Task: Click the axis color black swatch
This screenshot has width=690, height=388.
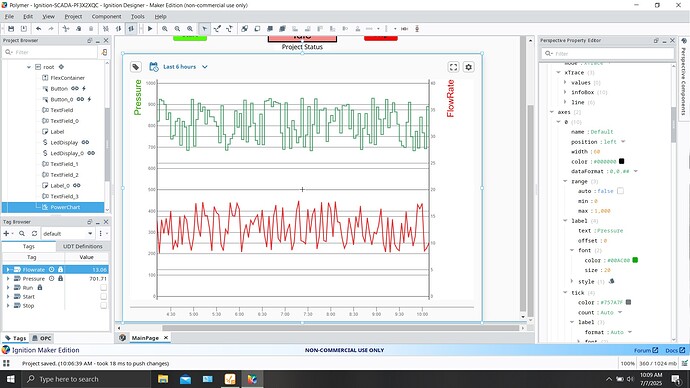Action: [621, 161]
